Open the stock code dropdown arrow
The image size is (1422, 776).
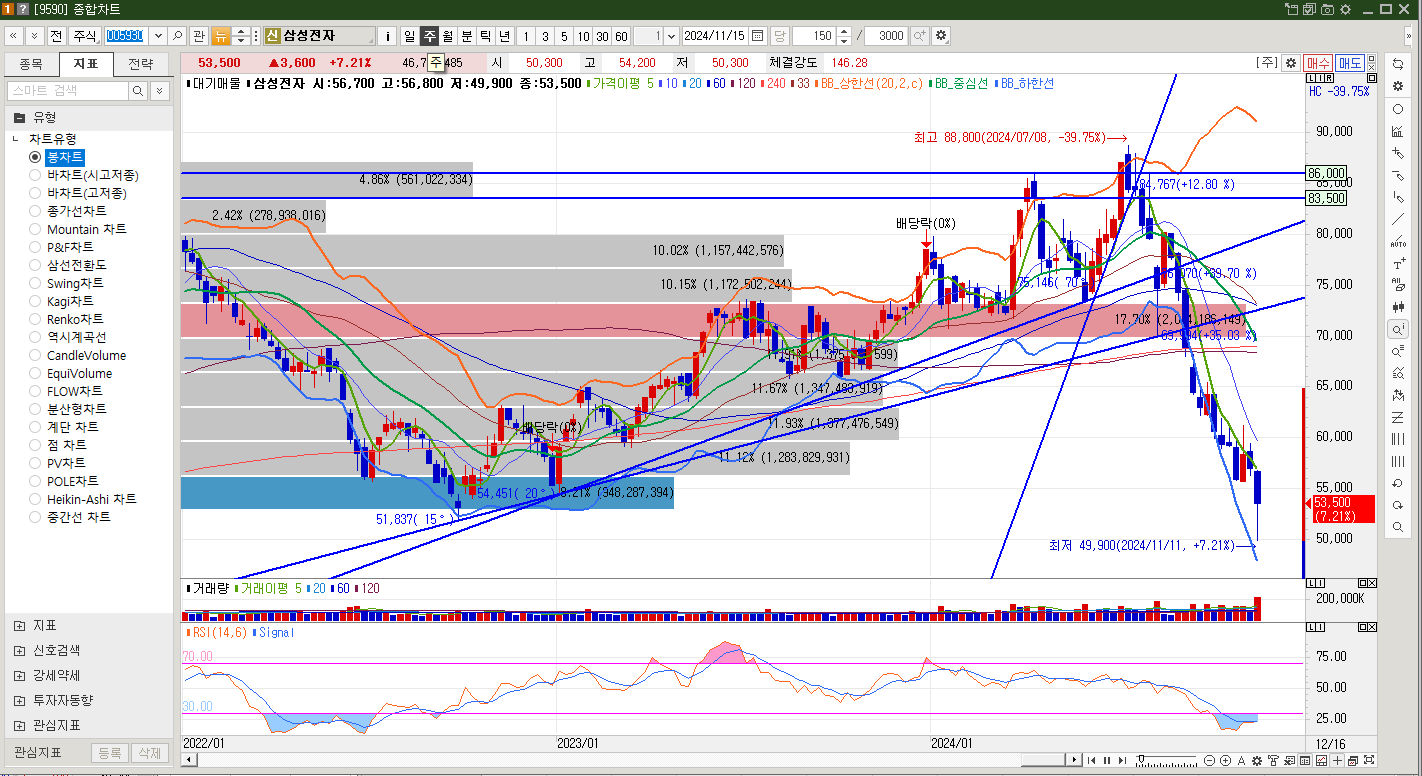pos(157,36)
